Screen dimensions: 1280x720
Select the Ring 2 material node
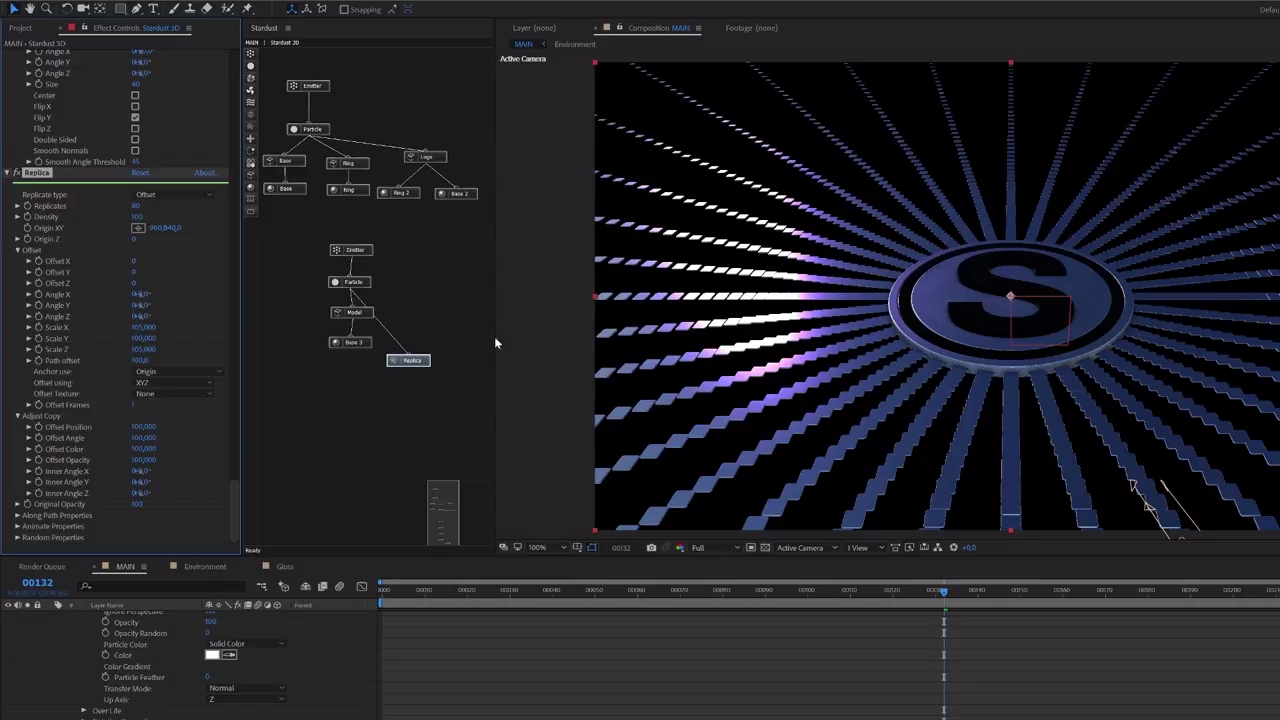click(x=397, y=193)
